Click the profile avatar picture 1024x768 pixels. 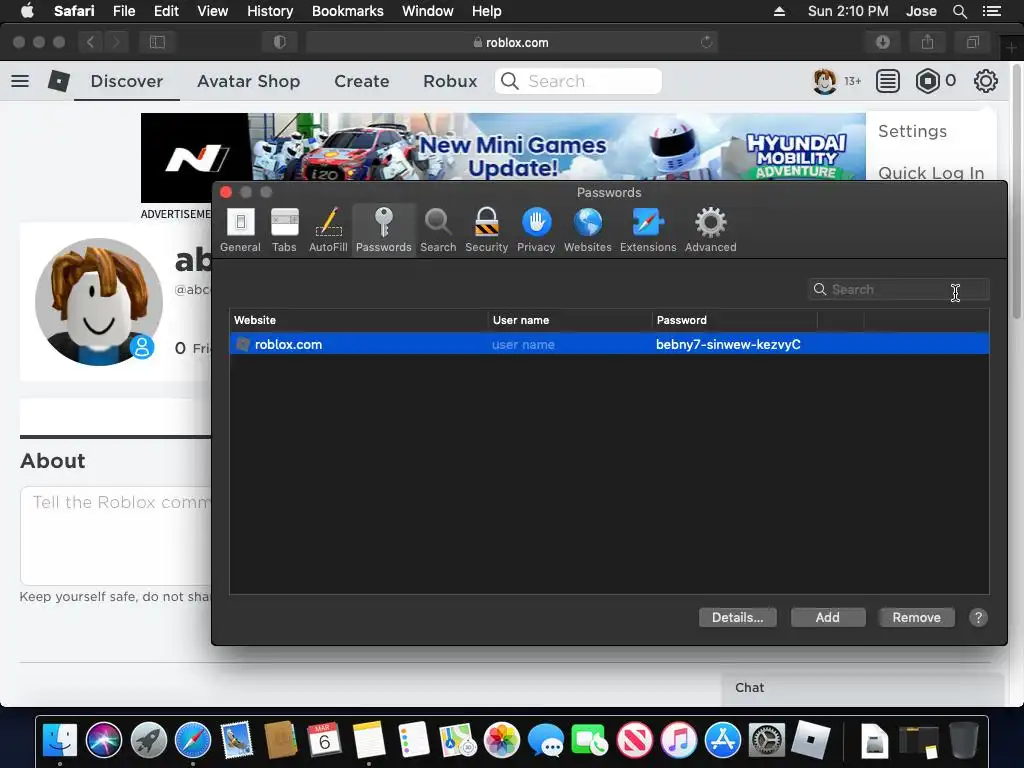click(99, 302)
